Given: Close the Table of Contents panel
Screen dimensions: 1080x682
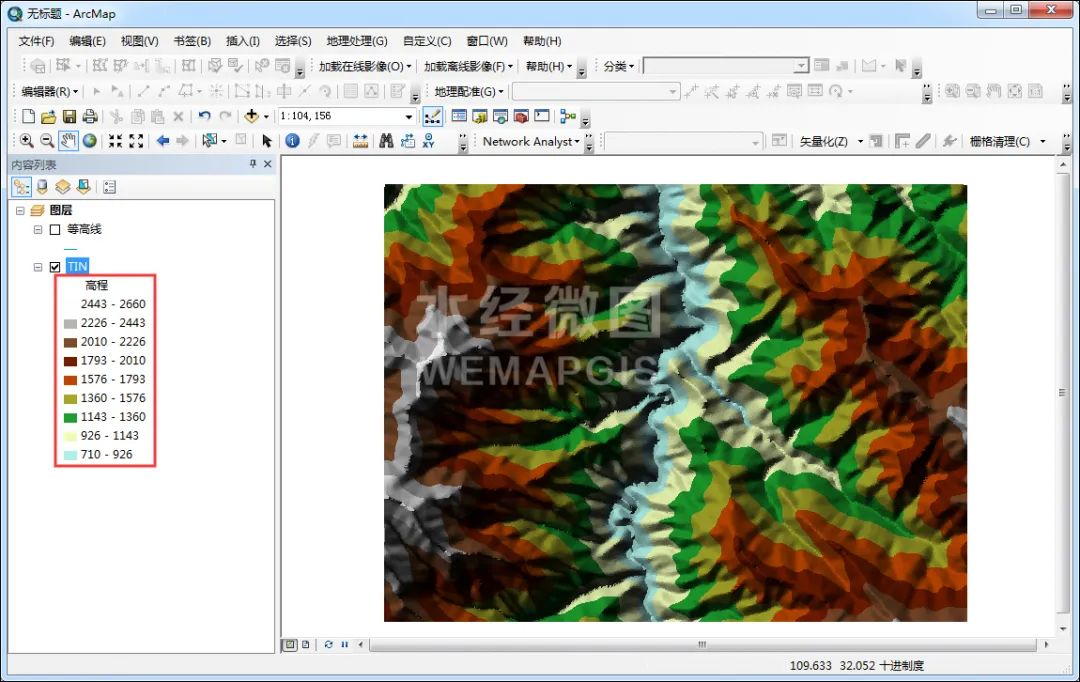Looking at the screenshot, I should click(268, 164).
